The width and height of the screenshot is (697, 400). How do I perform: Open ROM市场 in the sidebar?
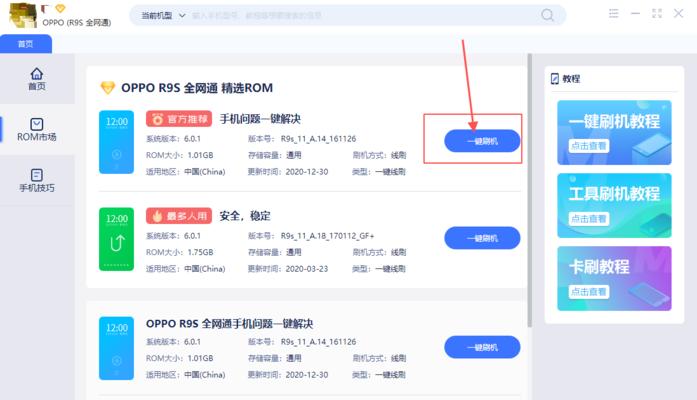(37, 130)
